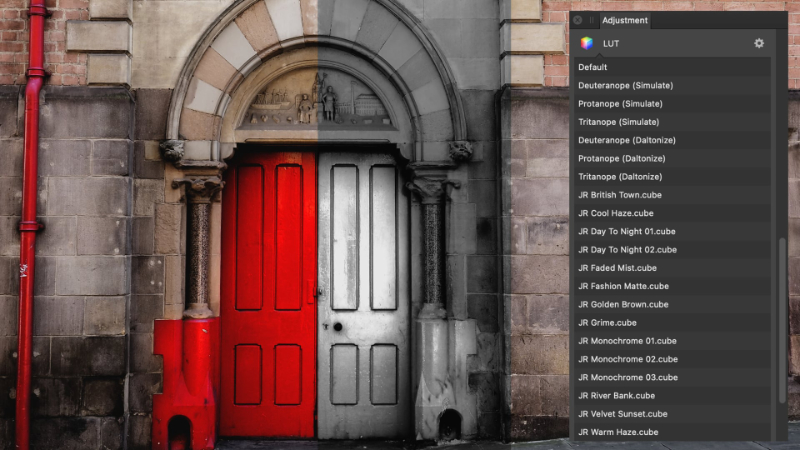
Task: Select JR Monochrome 03.cube
Action: tap(672, 378)
